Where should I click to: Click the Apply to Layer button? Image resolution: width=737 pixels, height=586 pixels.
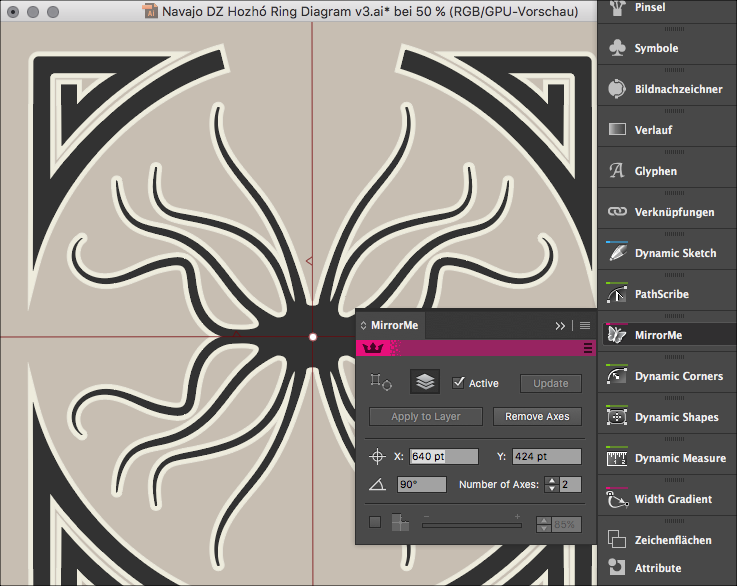coord(426,416)
